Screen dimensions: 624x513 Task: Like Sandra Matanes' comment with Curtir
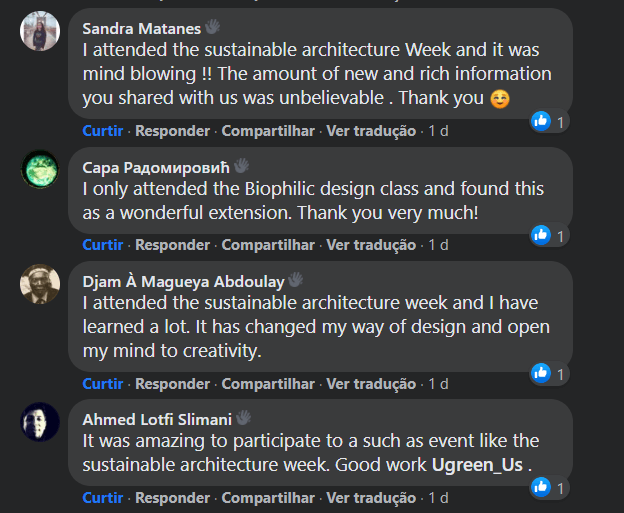(103, 131)
